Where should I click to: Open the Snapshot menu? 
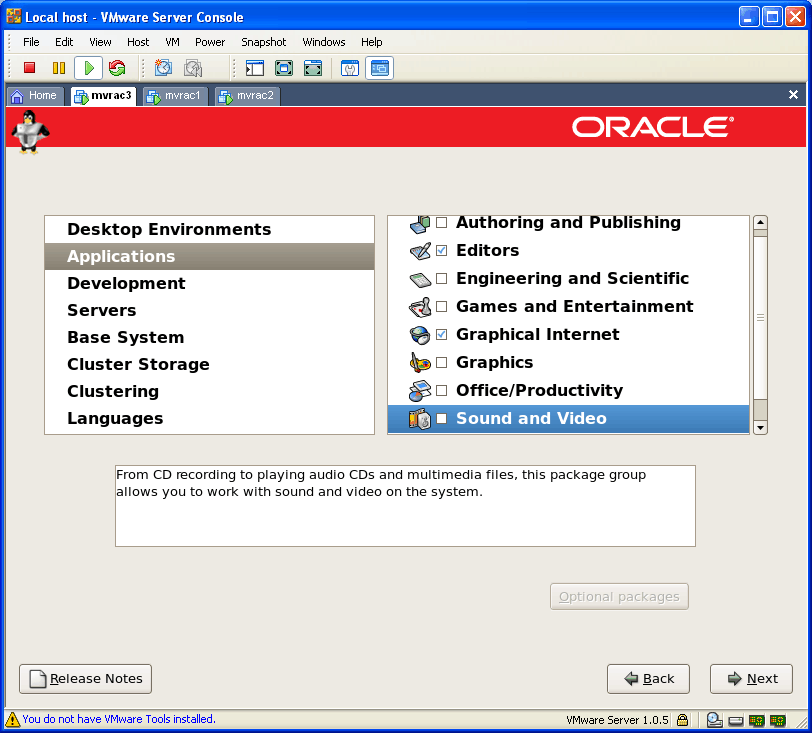click(263, 42)
